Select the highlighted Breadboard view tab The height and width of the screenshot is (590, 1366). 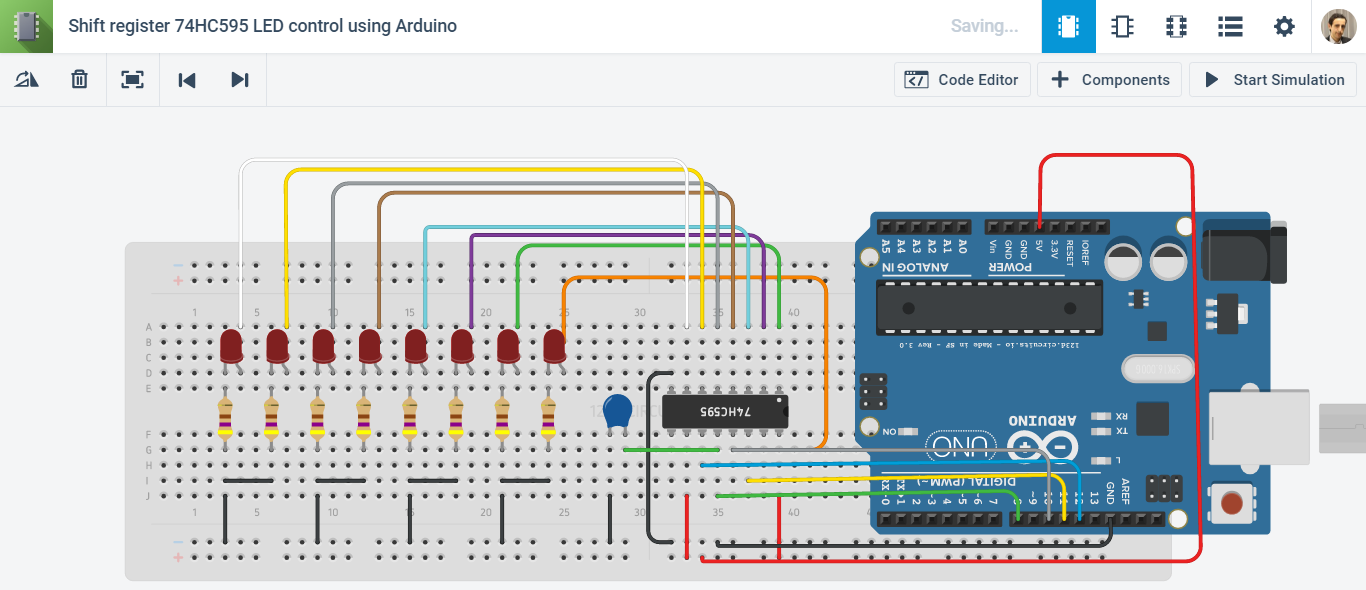[1069, 27]
